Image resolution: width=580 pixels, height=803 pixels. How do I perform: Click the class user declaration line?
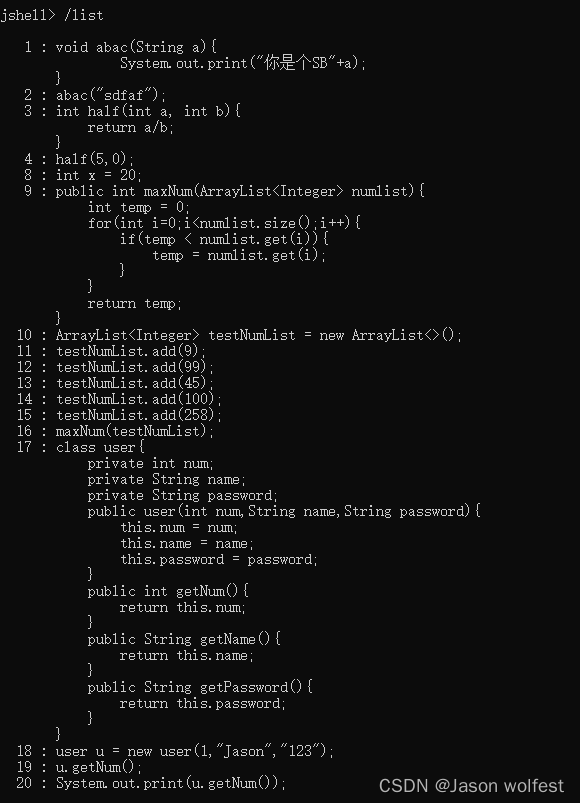pos(100,447)
